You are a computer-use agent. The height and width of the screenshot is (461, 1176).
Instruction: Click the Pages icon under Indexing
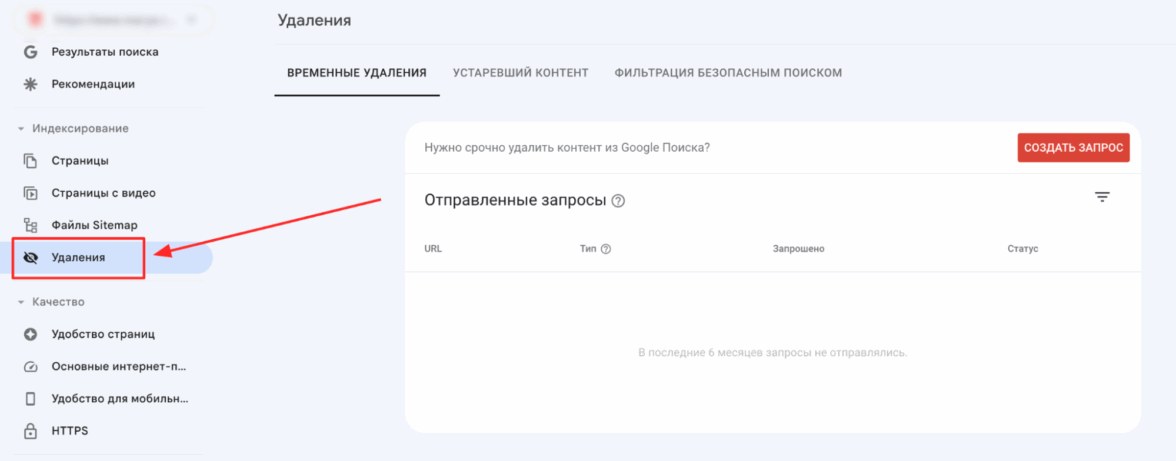coord(30,161)
